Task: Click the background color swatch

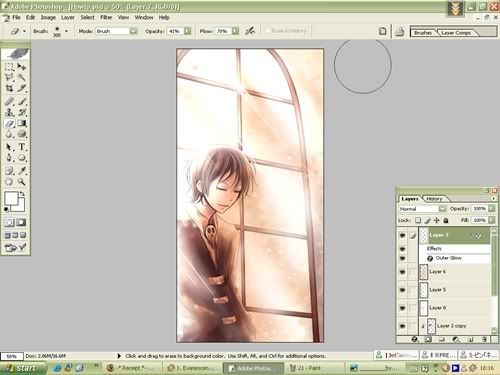Action: (21, 207)
